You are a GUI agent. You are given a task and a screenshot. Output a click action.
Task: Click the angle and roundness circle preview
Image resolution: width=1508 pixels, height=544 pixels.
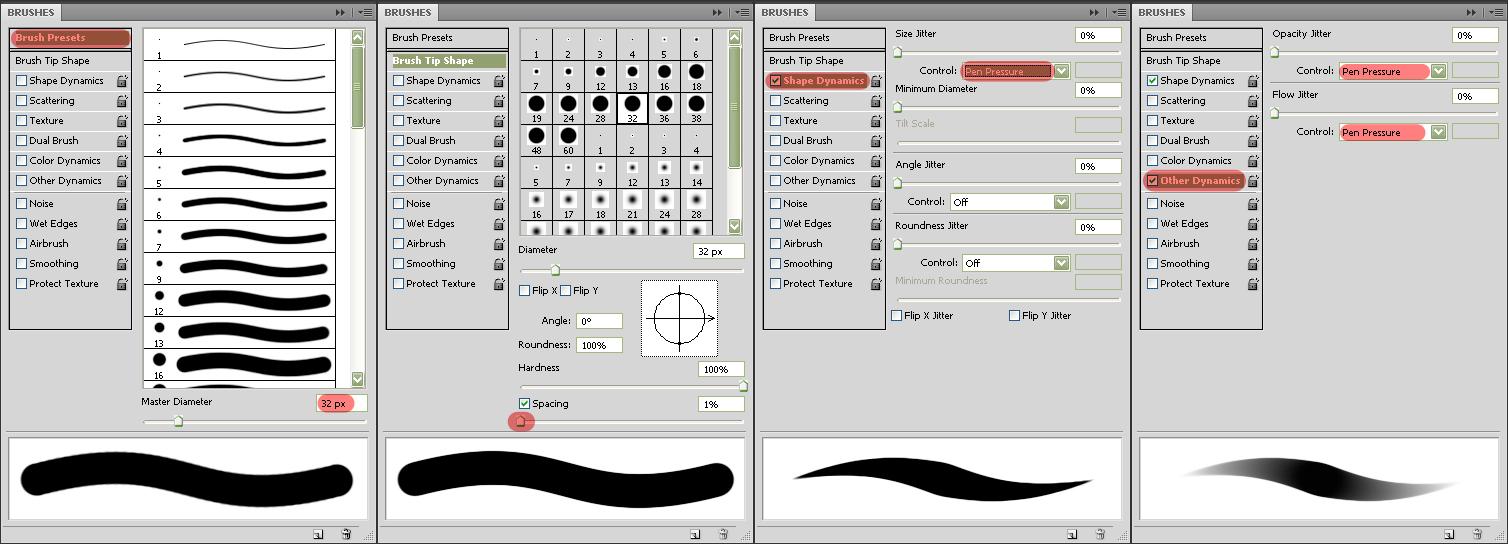679,318
